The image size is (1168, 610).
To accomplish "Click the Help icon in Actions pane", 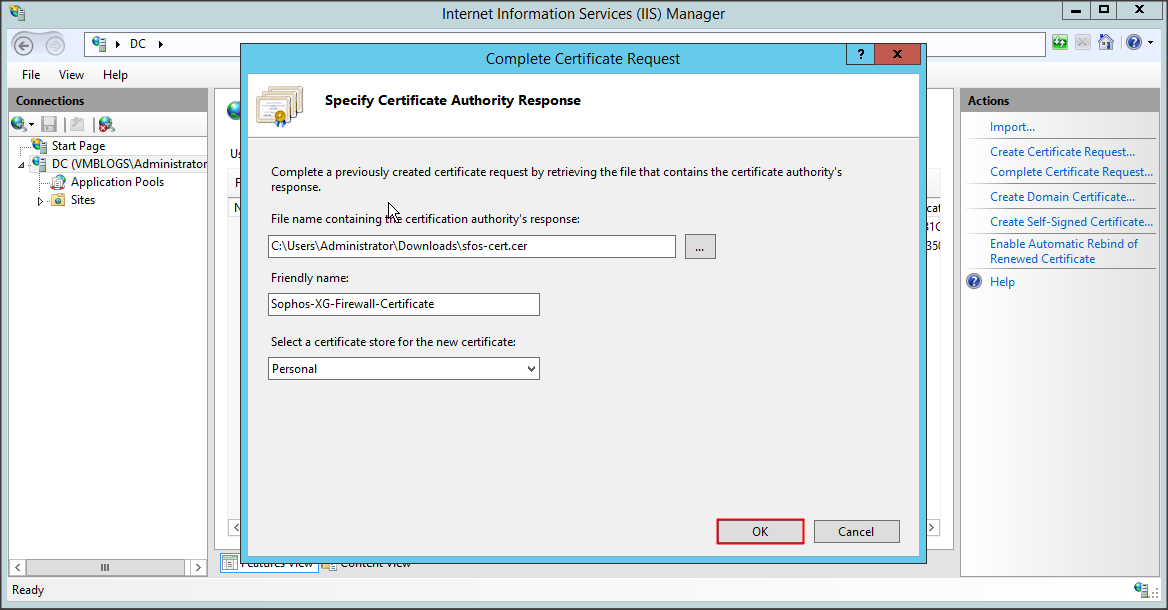I will pyautogui.click(x=975, y=282).
